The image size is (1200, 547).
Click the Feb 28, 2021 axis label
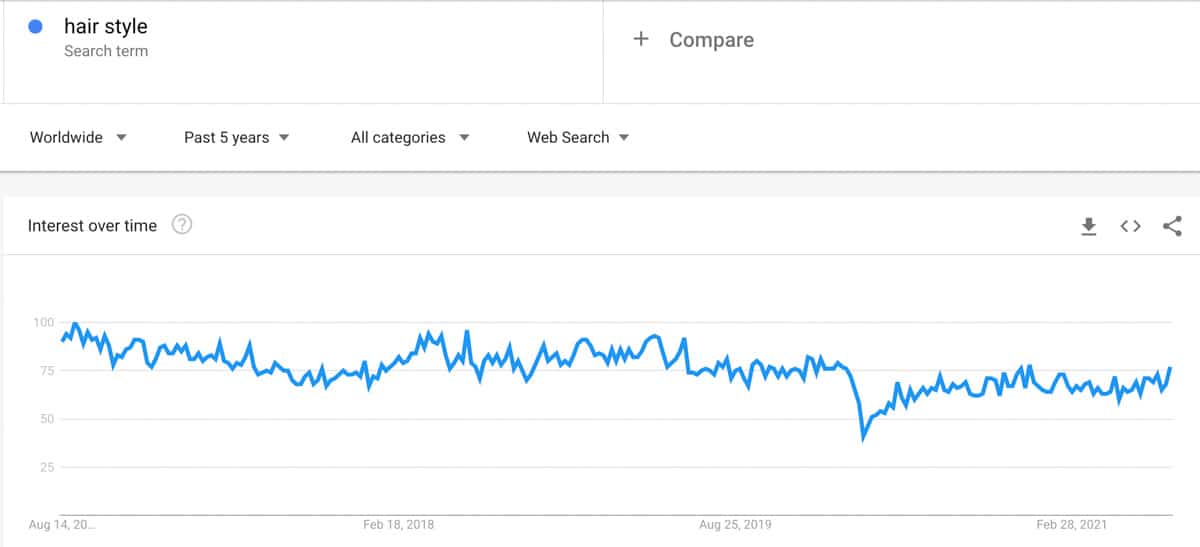click(1072, 524)
